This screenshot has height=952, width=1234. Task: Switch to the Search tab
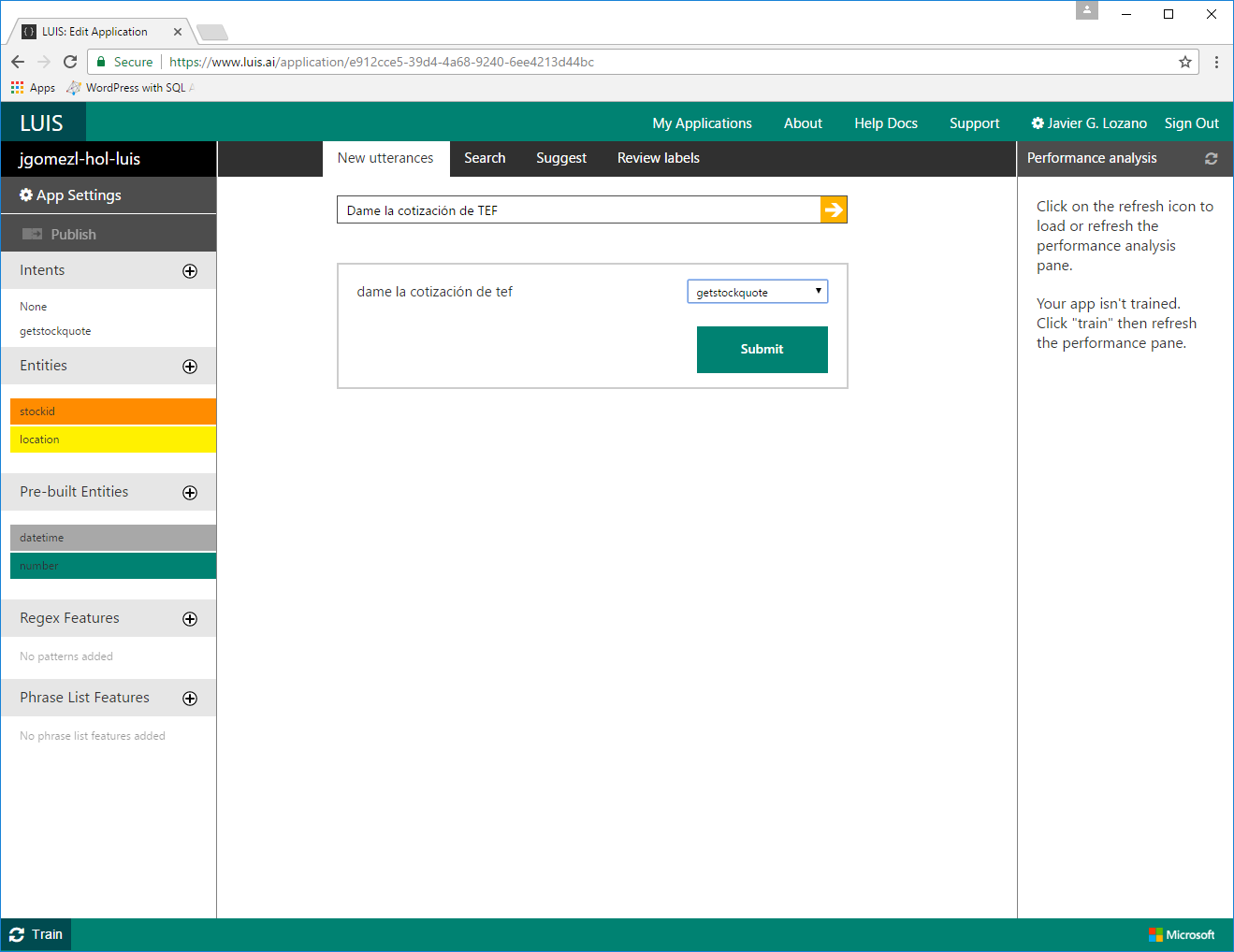pos(485,158)
